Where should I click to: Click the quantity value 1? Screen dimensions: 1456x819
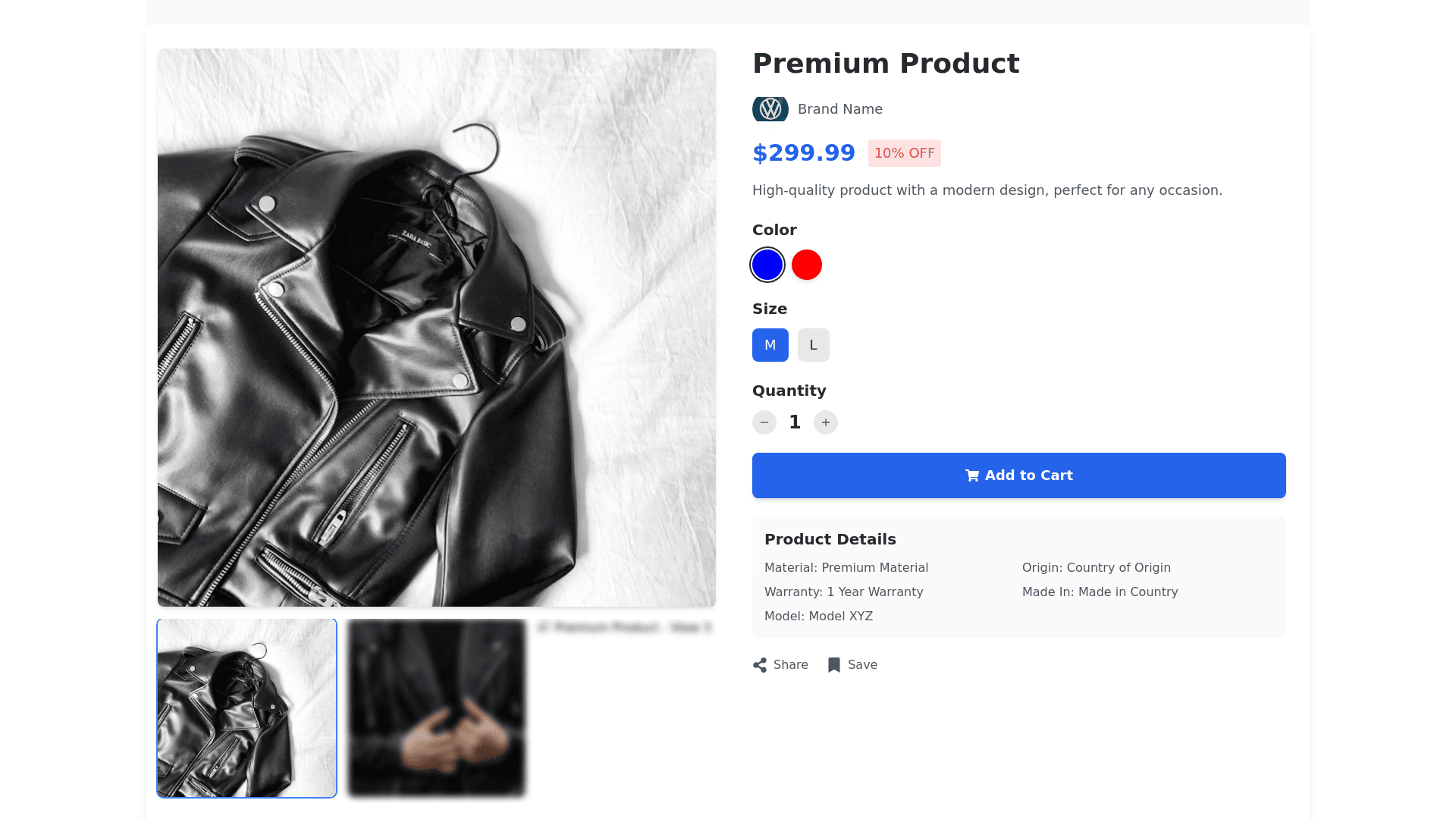click(795, 422)
